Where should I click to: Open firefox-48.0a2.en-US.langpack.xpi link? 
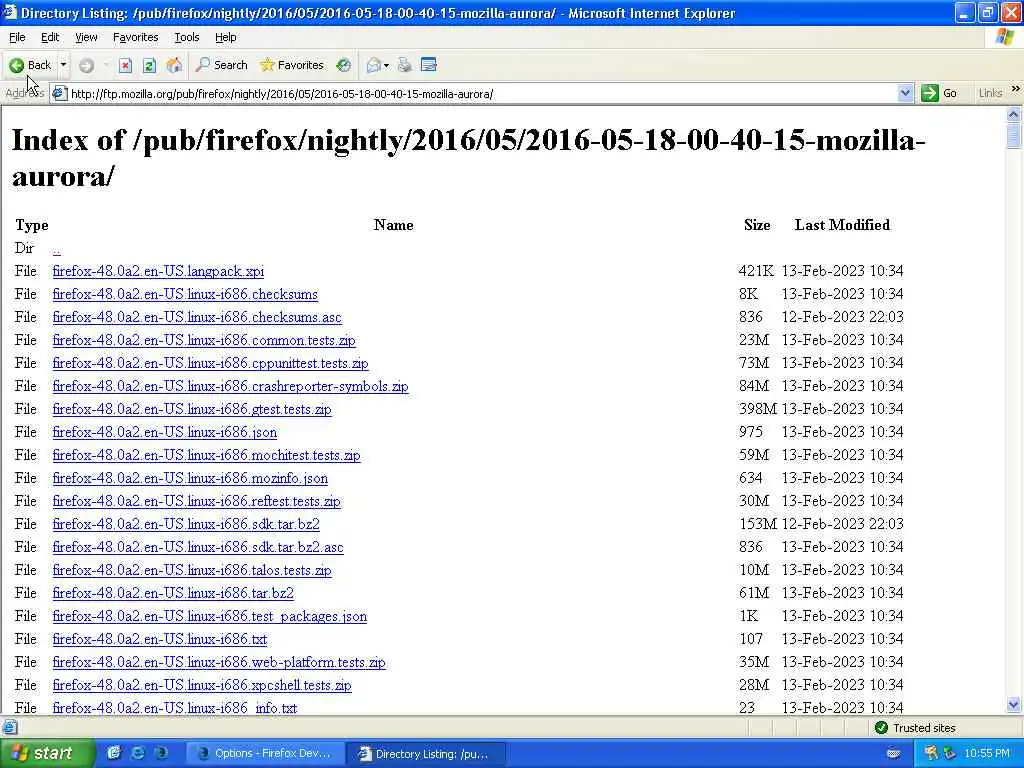[x=158, y=271]
